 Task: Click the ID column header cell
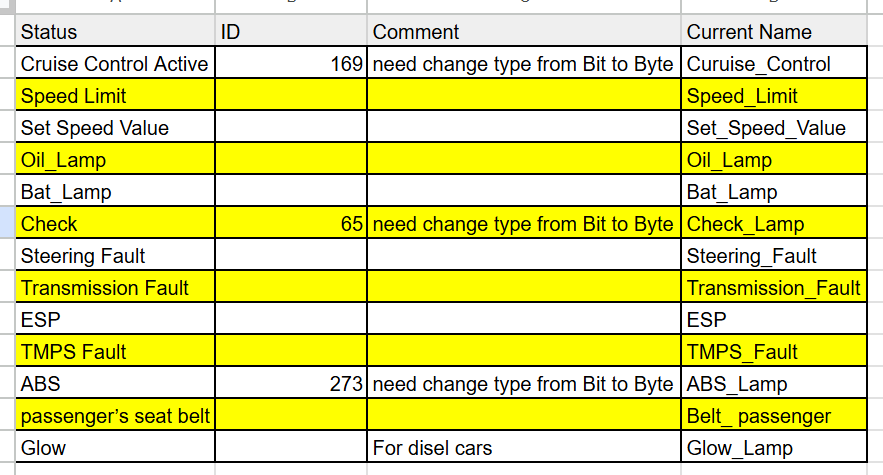click(291, 32)
